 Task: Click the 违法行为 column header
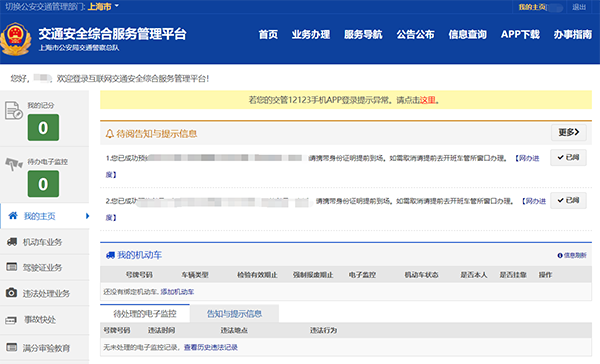coord(323,330)
